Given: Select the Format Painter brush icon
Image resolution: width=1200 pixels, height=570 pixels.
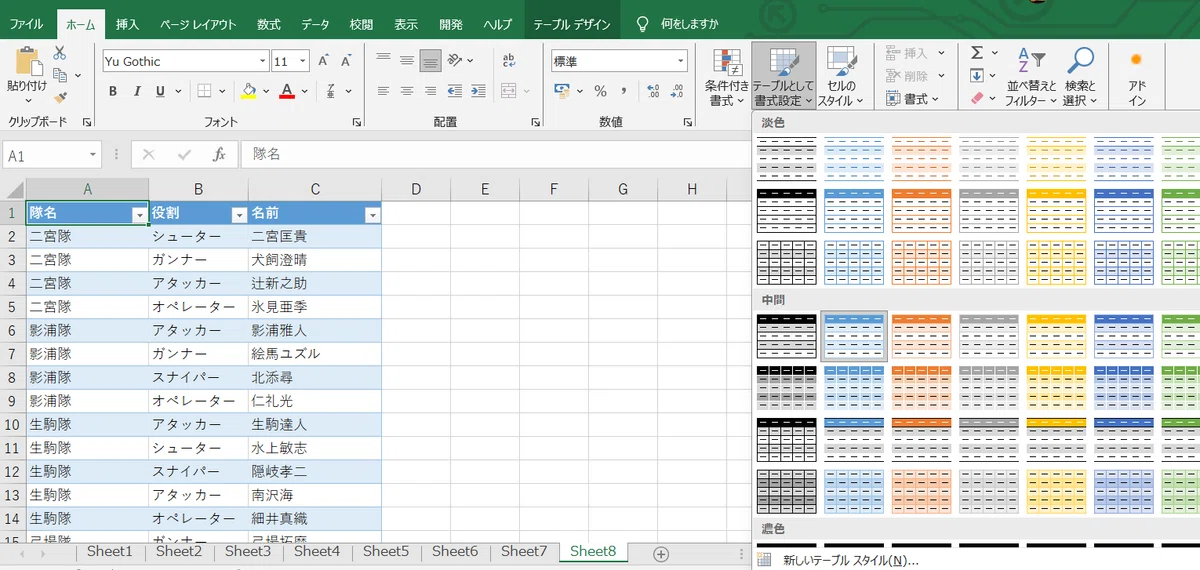Looking at the screenshot, I should (60, 98).
